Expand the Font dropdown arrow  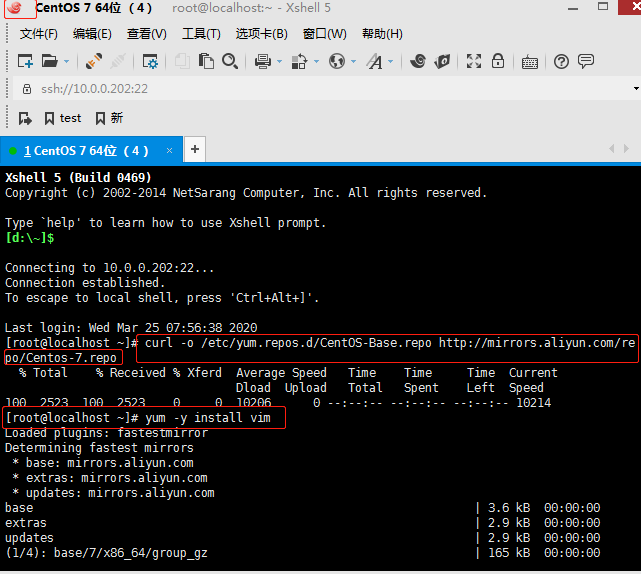point(390,61)
